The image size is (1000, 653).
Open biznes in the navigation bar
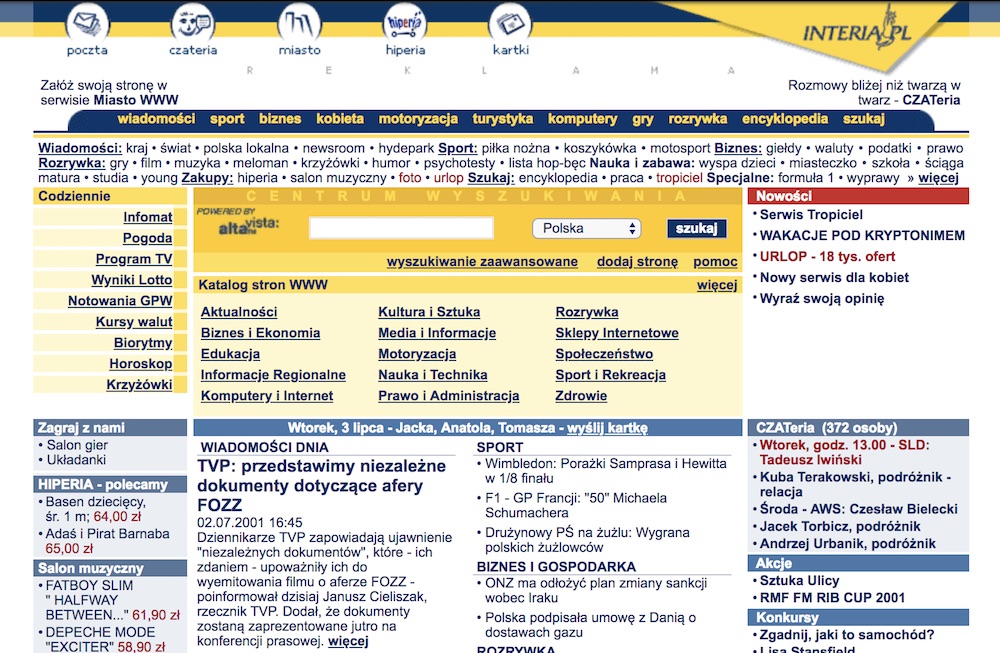[280, 119]
